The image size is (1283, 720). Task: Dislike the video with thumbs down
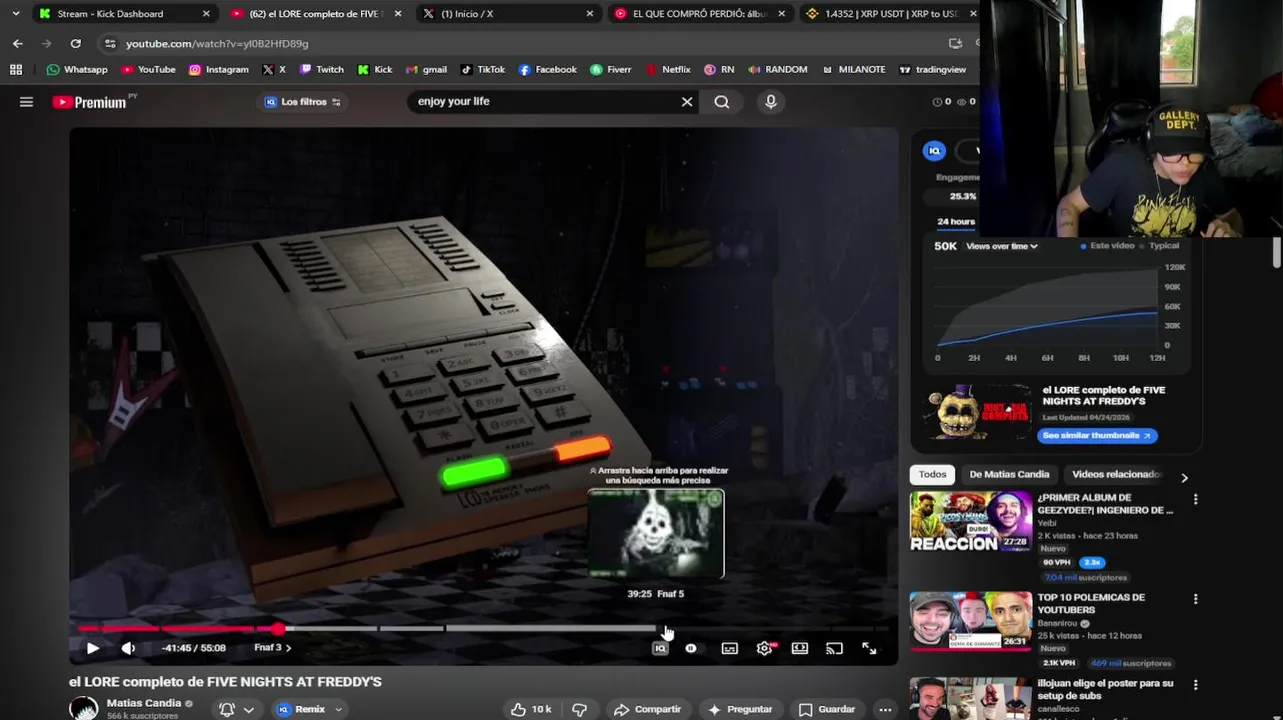point(579,709)
